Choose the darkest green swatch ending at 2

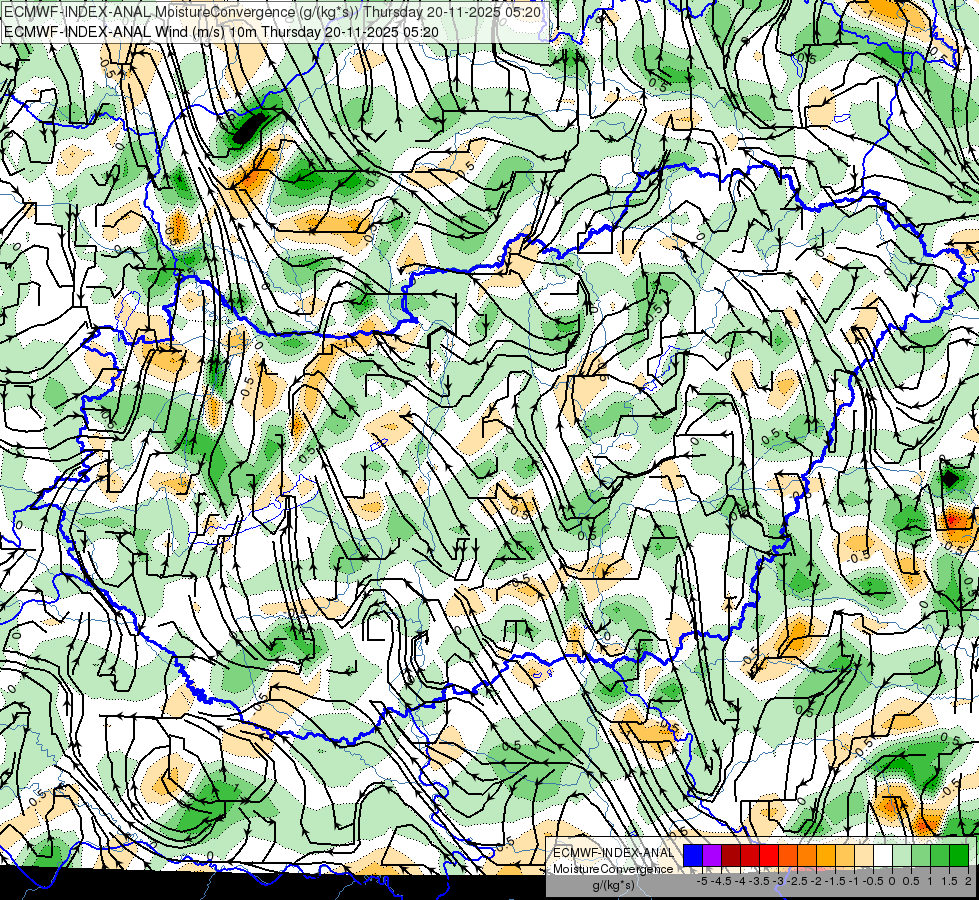click(959, 855)
